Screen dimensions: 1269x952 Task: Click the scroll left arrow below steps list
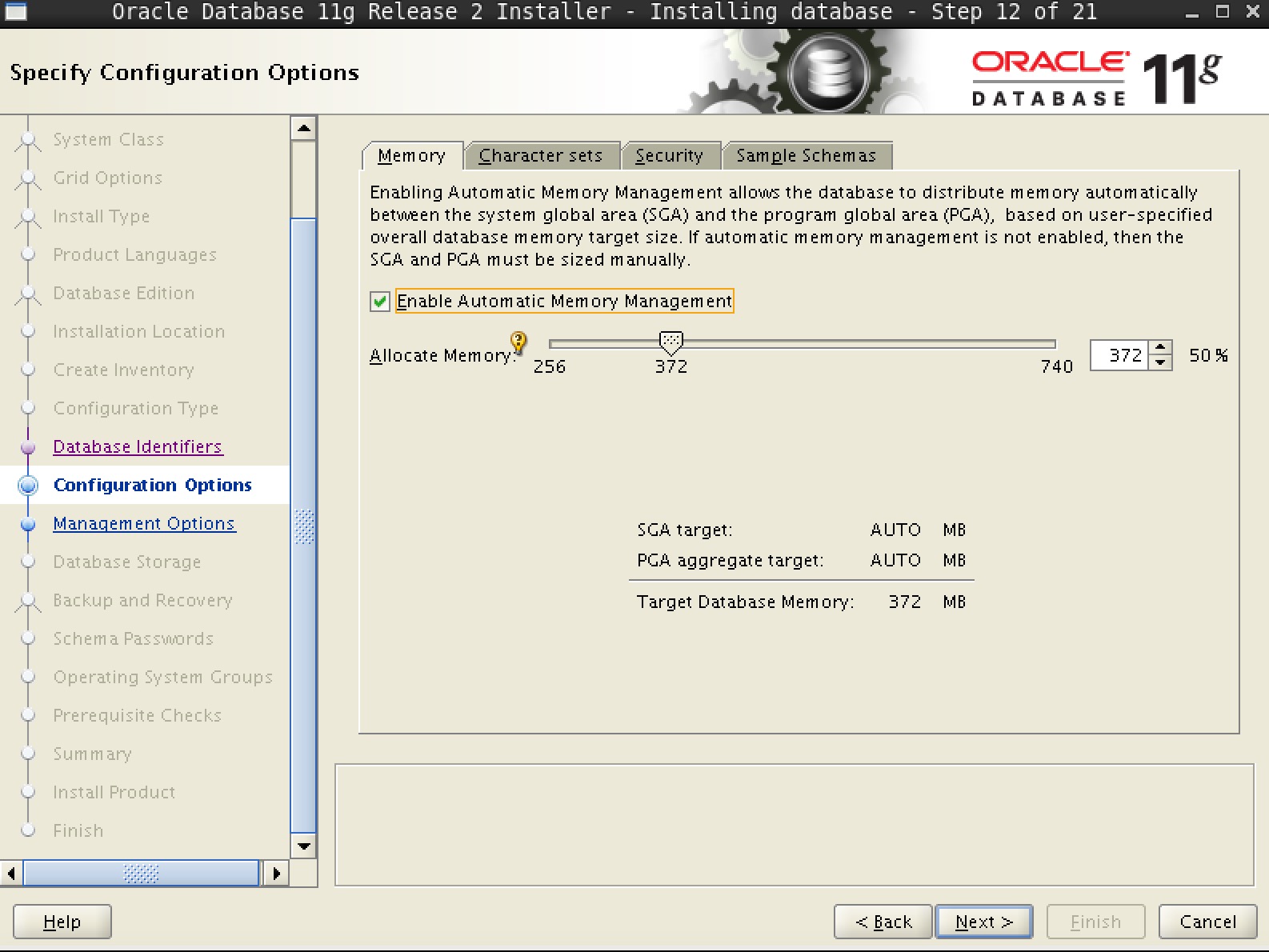tap(11, 873)
